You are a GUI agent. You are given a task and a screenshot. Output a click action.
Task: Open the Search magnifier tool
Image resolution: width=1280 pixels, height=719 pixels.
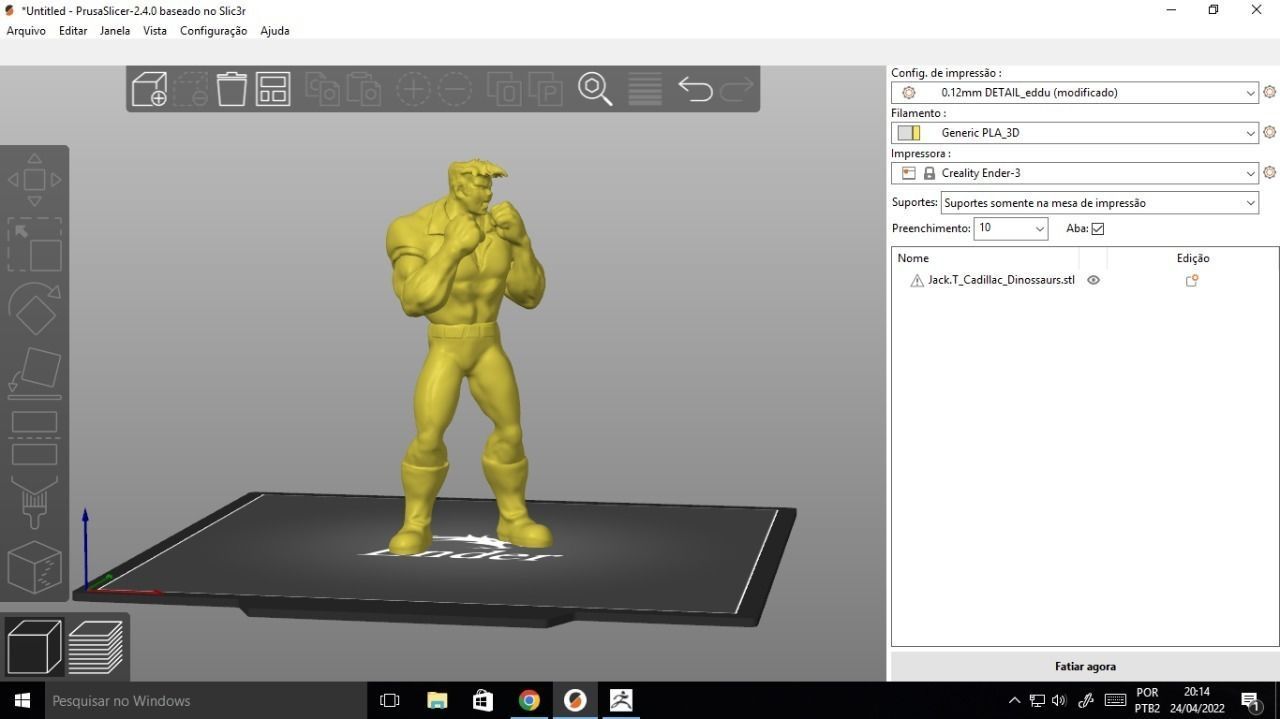tap(595, 89)
